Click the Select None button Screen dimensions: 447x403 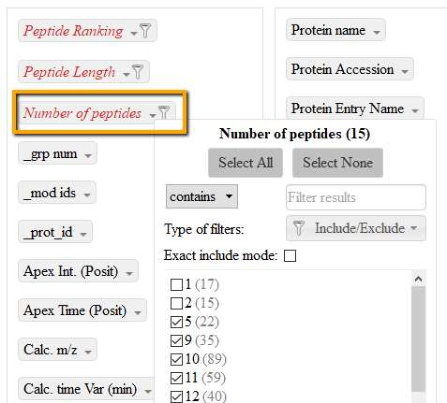click(x=338, y=163)
